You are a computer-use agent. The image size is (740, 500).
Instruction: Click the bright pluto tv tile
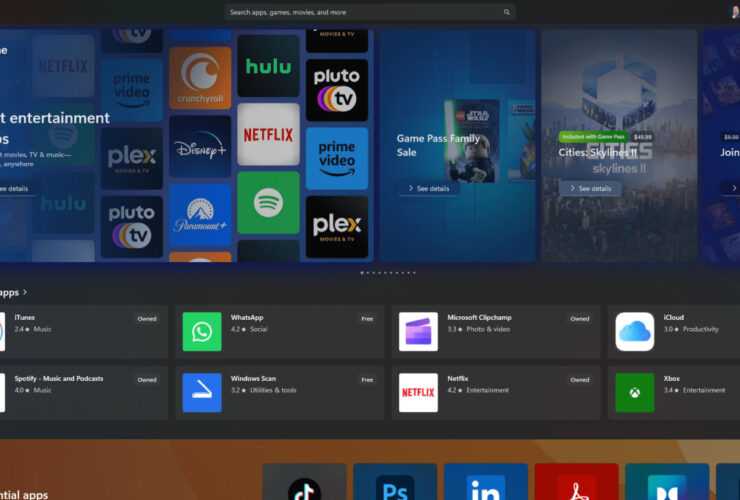pyautogui.click(x=337, y=90)
